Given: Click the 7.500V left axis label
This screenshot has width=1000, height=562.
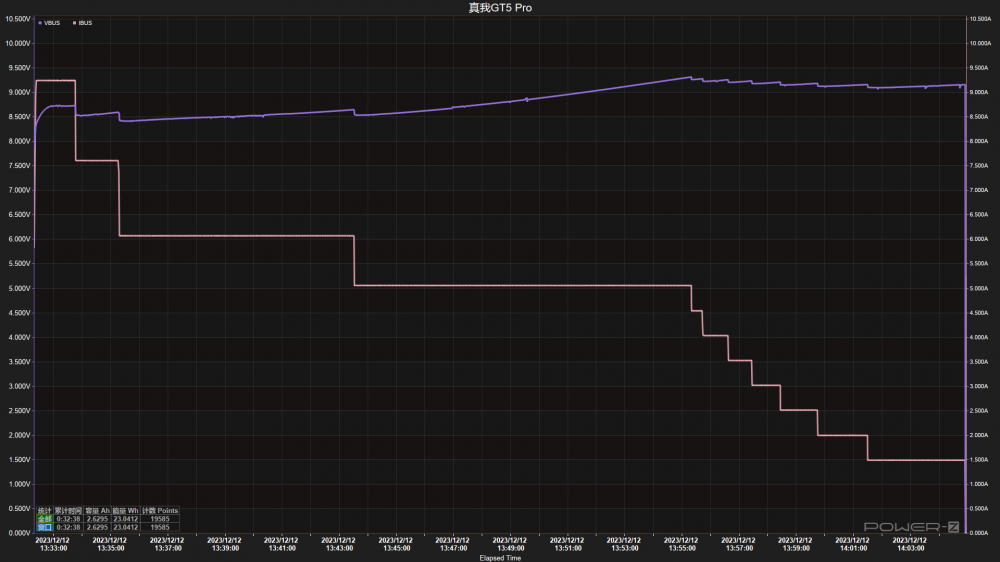Looking at the screenshot, I should pos(19,166).
